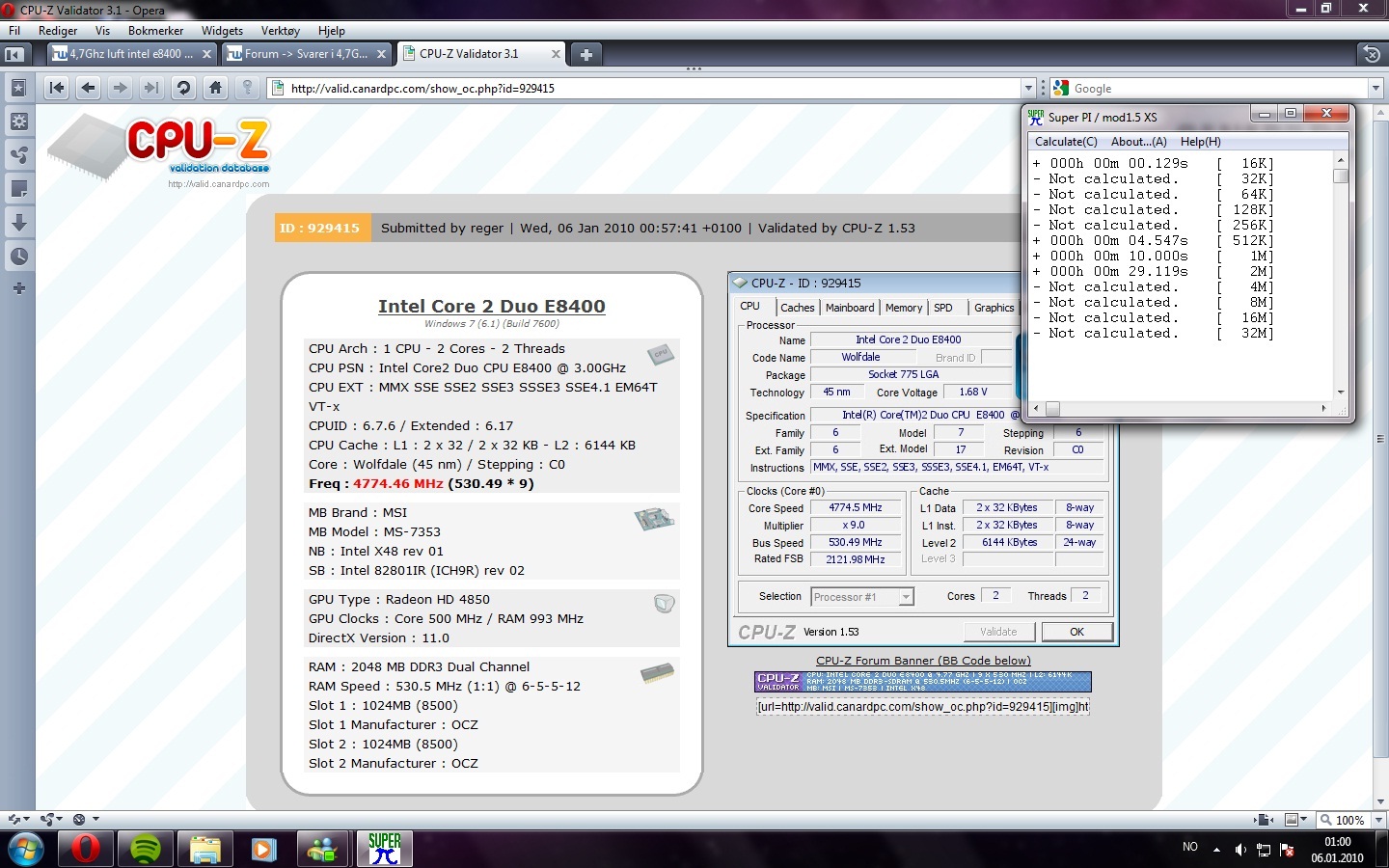Open Windows Explorer from the taskbar

pyautogui.click(x=204, y=850)
